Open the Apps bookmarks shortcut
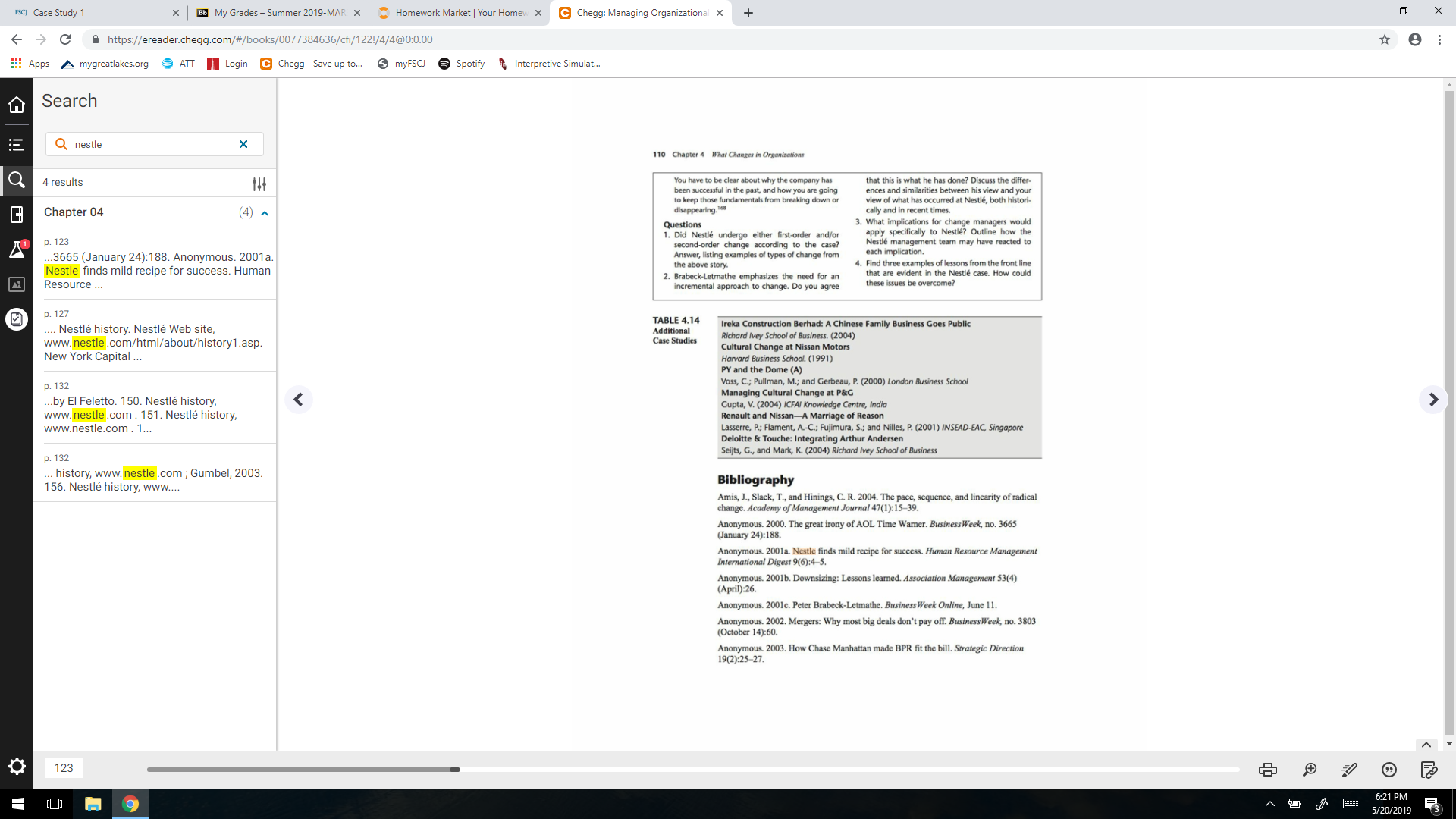Viewport: 1456px width, 819px height. point(30,64)
